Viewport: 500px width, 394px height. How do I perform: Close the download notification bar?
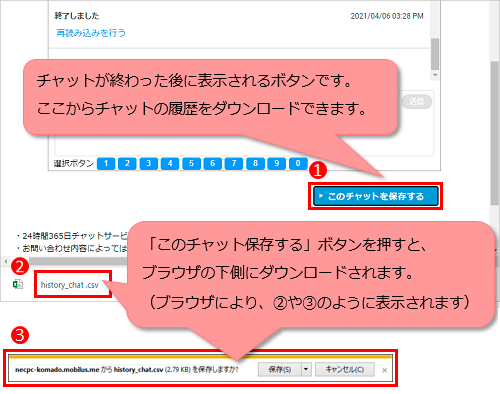384,370
